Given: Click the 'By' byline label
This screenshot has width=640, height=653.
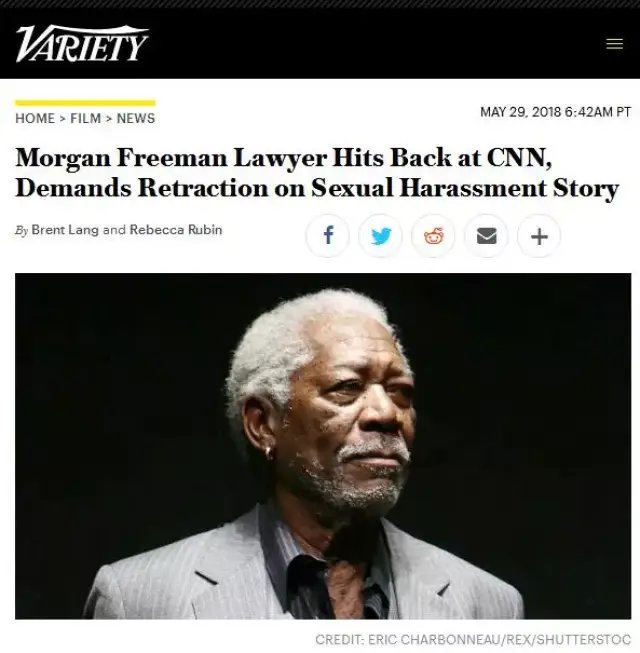Looking at the screenshot, I should (x=22, y=230).
